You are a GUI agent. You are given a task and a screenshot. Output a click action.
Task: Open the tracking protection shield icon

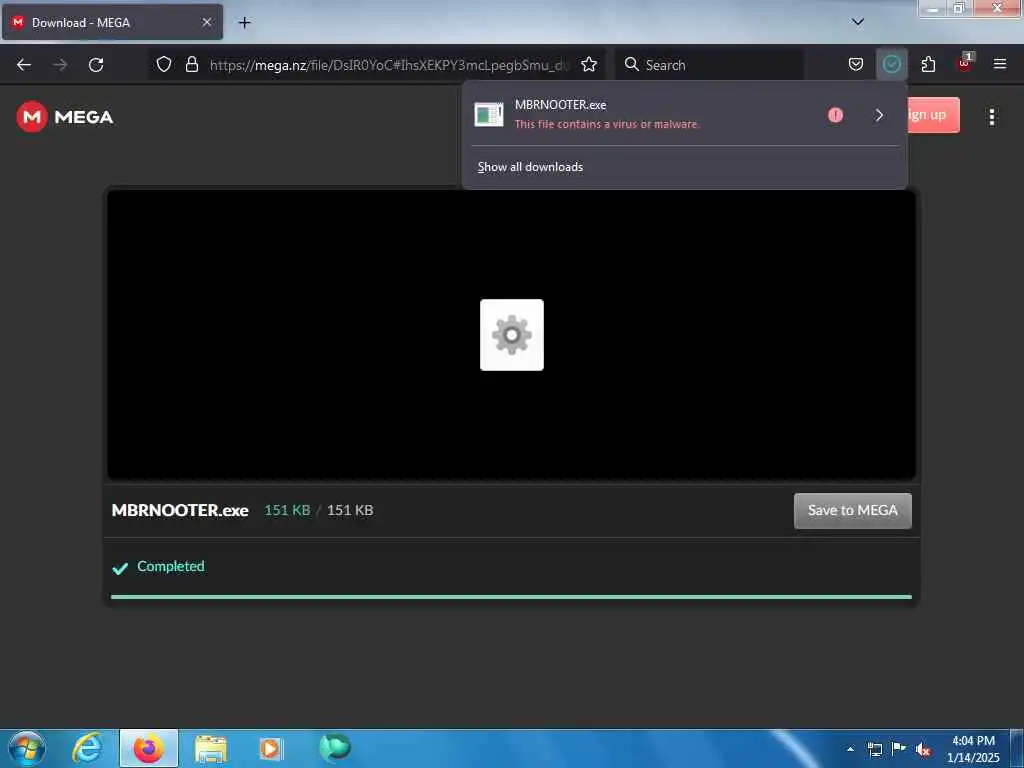click(164, 64)
